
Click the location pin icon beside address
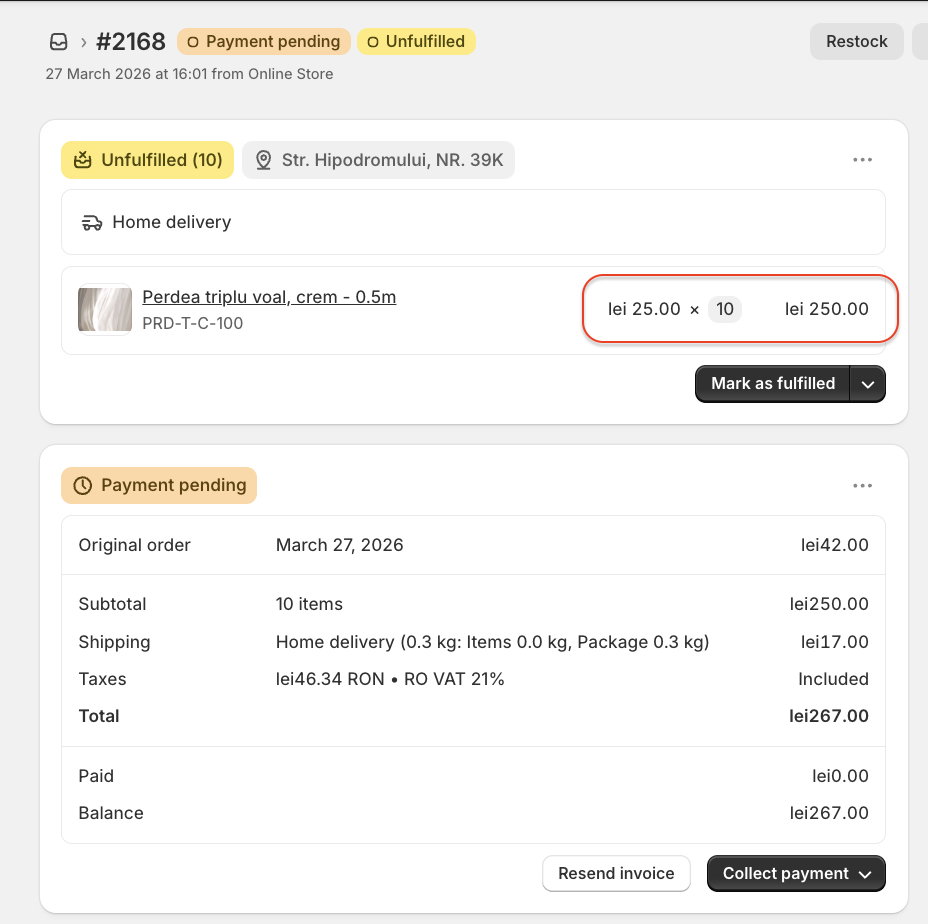click(264, 160)
